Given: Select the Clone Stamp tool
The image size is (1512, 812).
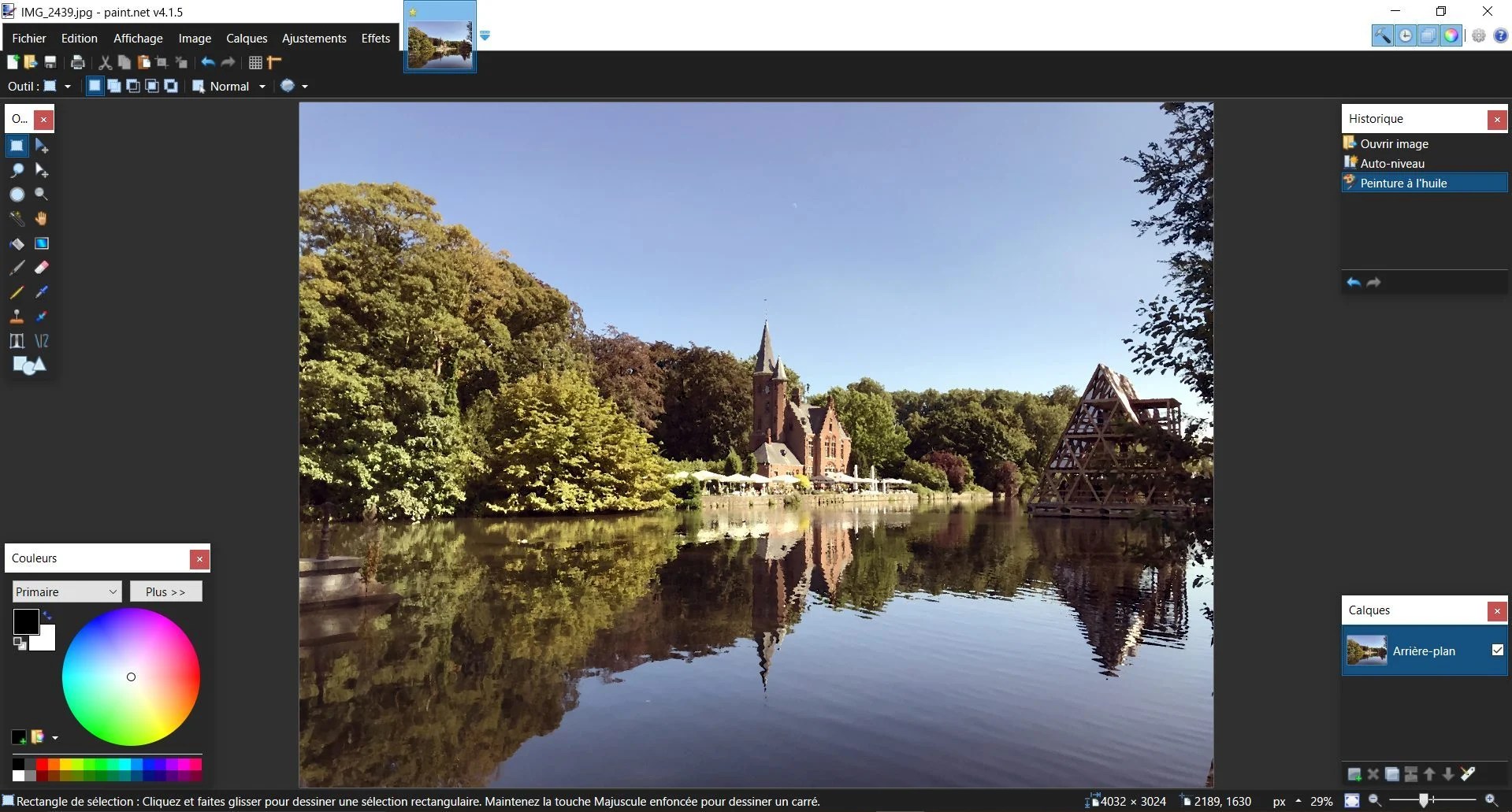Looking at the screenshot, I should [17, 317].
